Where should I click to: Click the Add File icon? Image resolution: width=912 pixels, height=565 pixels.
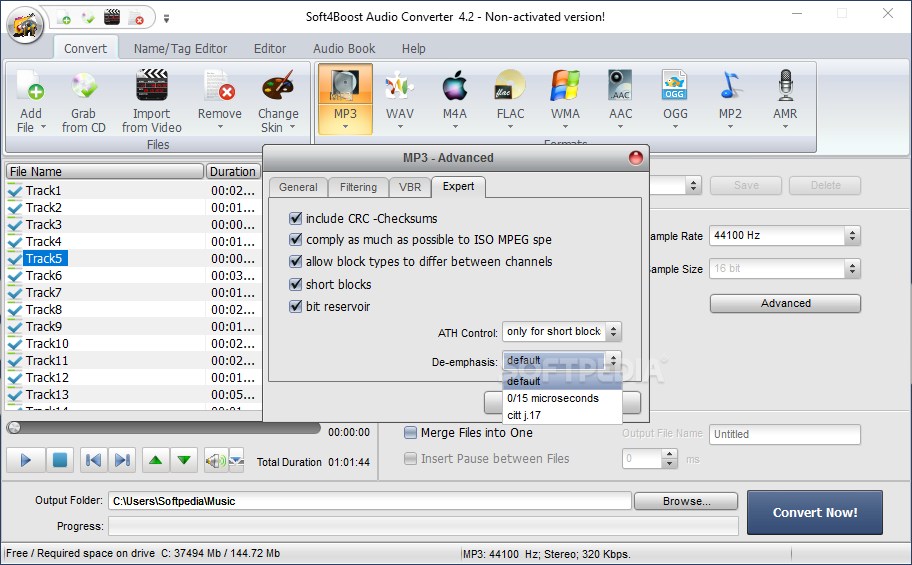click(30, 86)
